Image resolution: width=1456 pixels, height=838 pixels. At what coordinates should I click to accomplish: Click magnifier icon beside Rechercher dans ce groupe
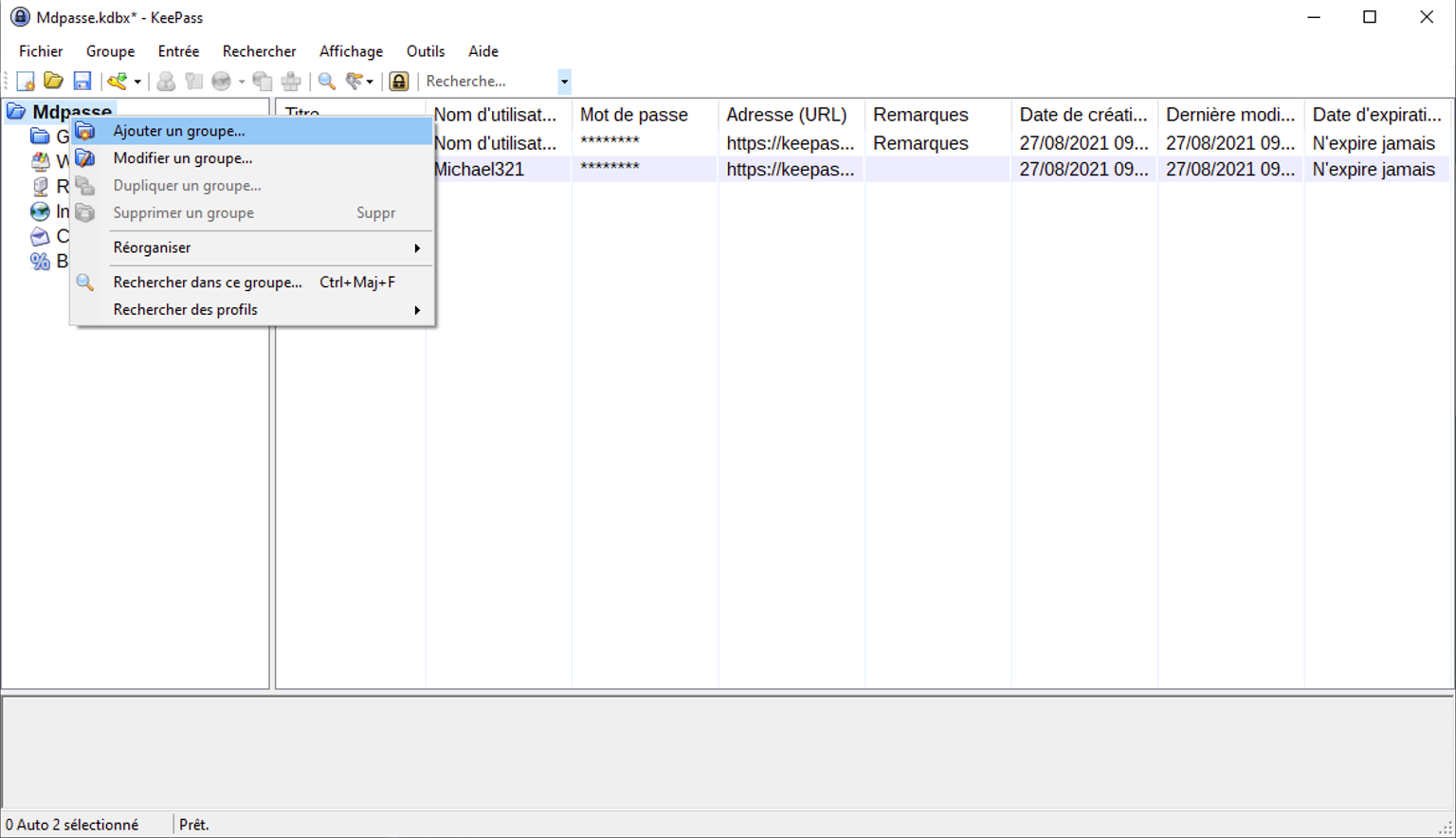[85, 282]
